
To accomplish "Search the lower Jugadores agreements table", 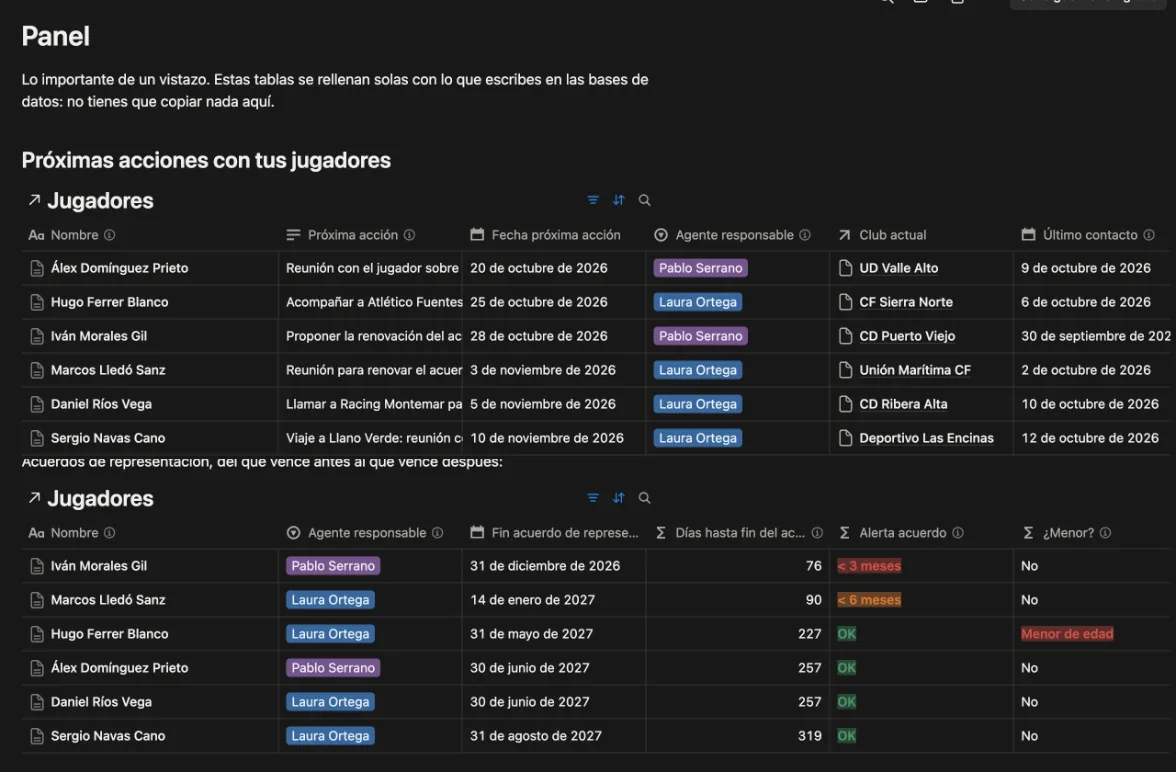I will pos(644,498).
